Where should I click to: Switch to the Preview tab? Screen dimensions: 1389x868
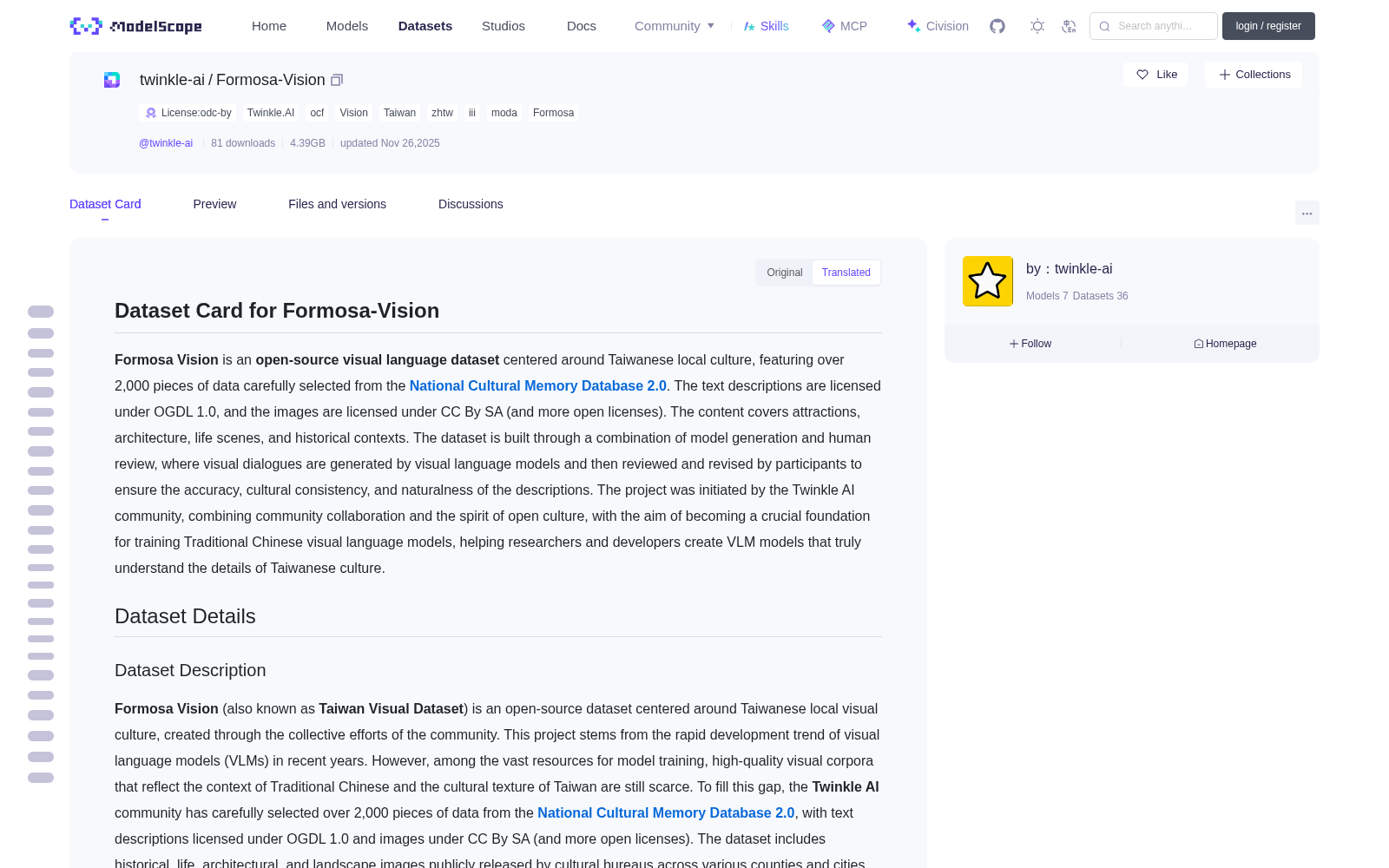[x=214, y=204]
